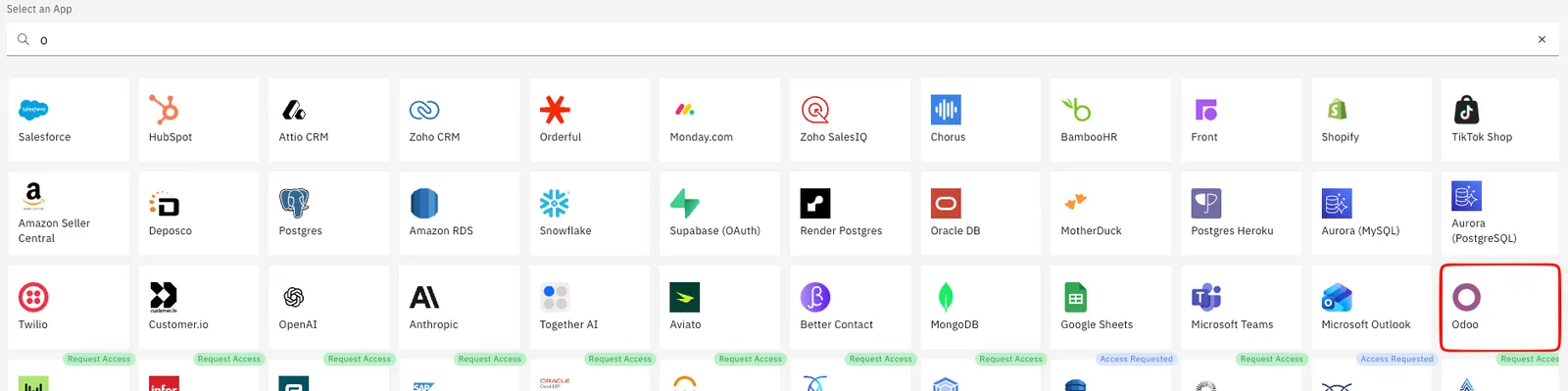Open the Chorus app tile
The image size is (1568, 391).
pos(981,120)
